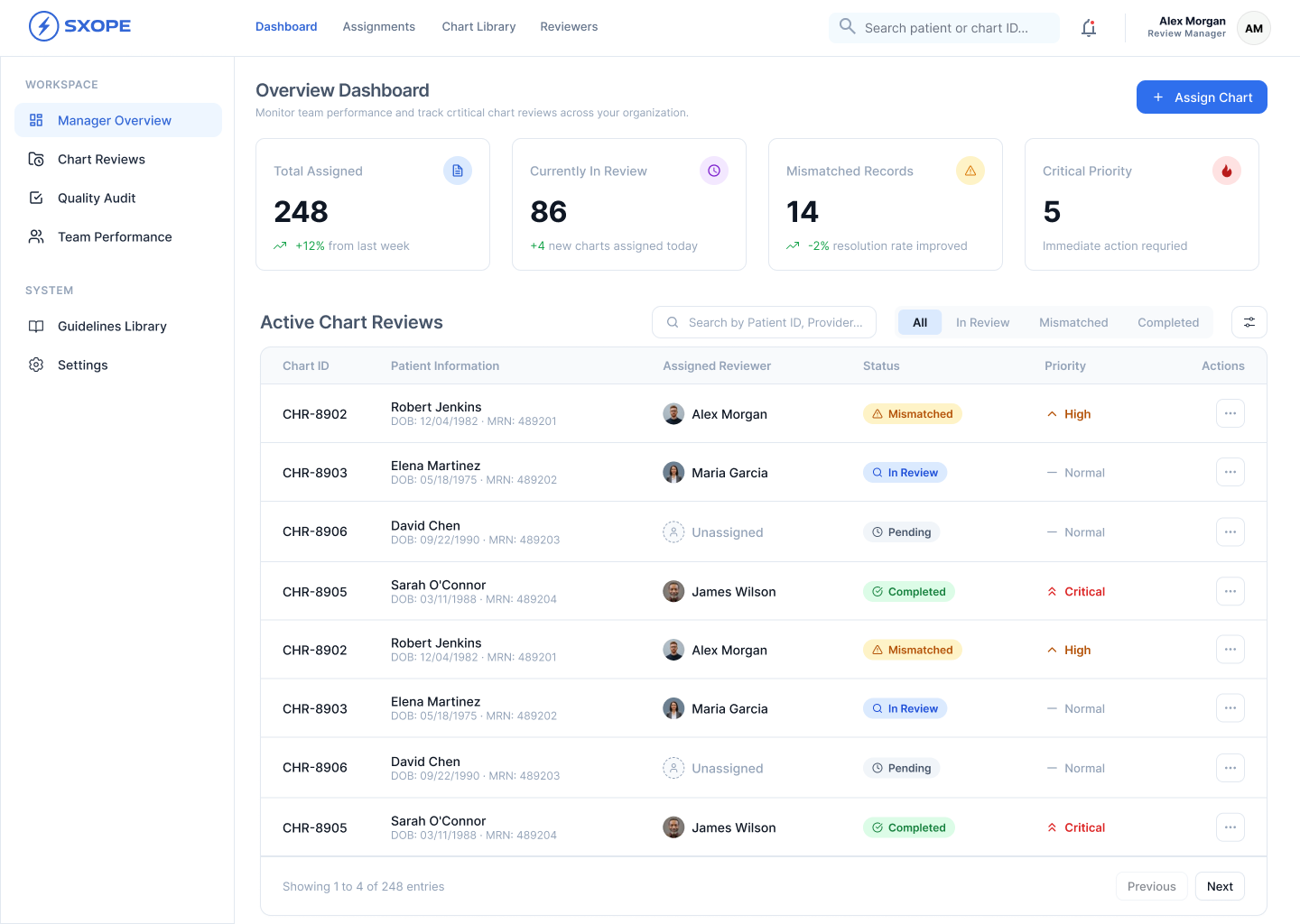The height and width of the screenshot is (924, 1300).
Task: Click the Priority column header
Action: pos(1065,365)
